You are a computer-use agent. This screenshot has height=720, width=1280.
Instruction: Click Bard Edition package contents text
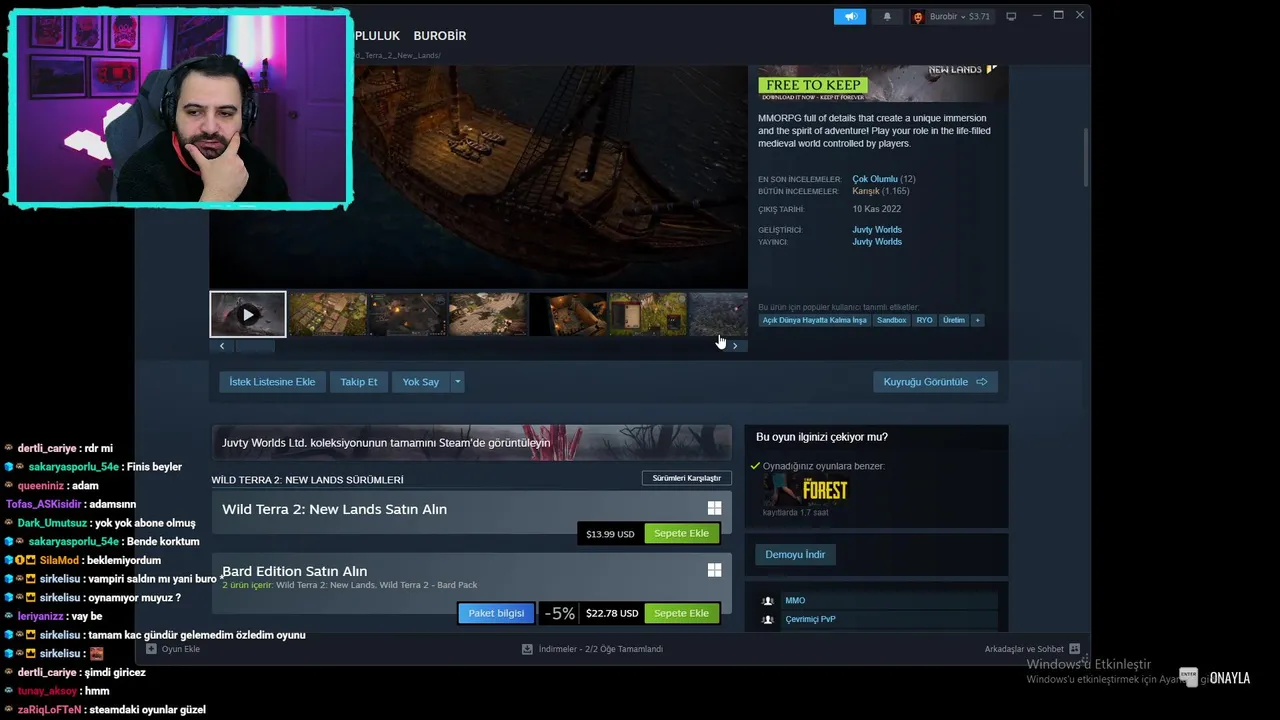[349, 585]
